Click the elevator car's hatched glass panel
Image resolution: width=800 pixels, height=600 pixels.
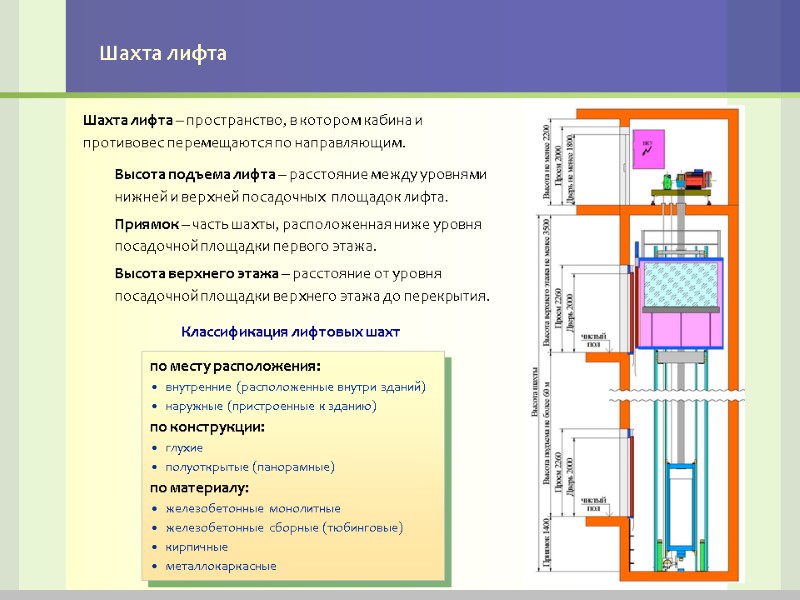click(x=681, y=284)
